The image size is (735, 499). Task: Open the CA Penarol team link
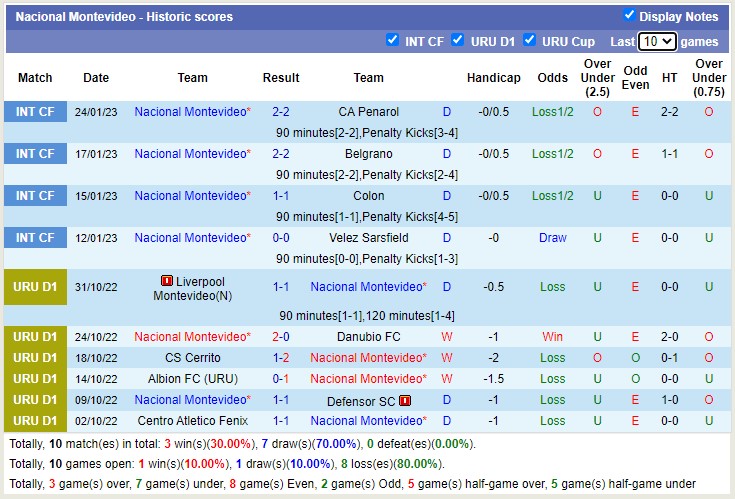click(368, 112)
